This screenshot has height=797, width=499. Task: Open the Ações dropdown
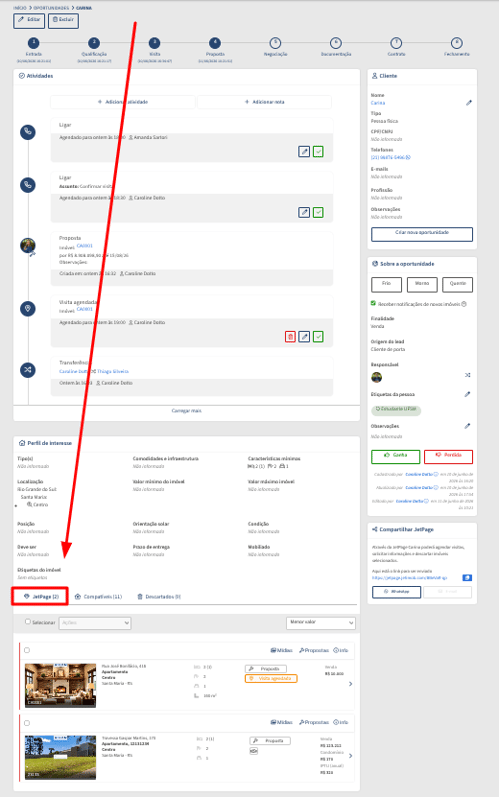(95, 623)
